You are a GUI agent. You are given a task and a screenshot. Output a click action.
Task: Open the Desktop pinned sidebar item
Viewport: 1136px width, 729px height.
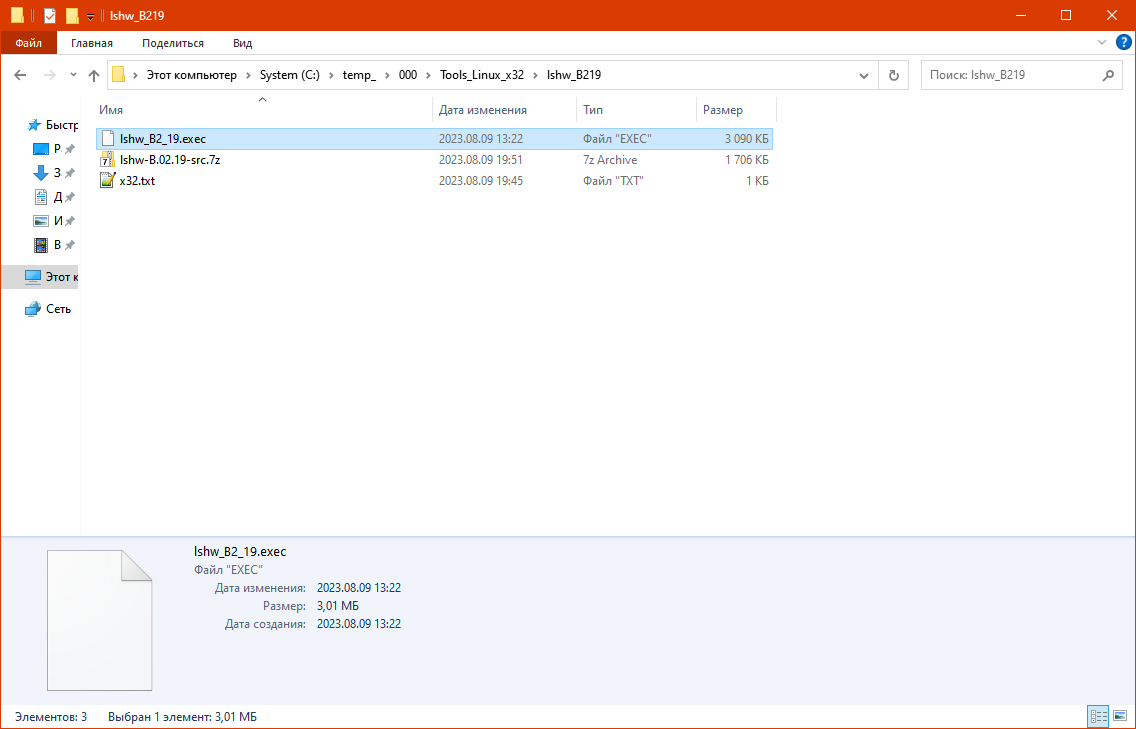(x=52, y=149)
